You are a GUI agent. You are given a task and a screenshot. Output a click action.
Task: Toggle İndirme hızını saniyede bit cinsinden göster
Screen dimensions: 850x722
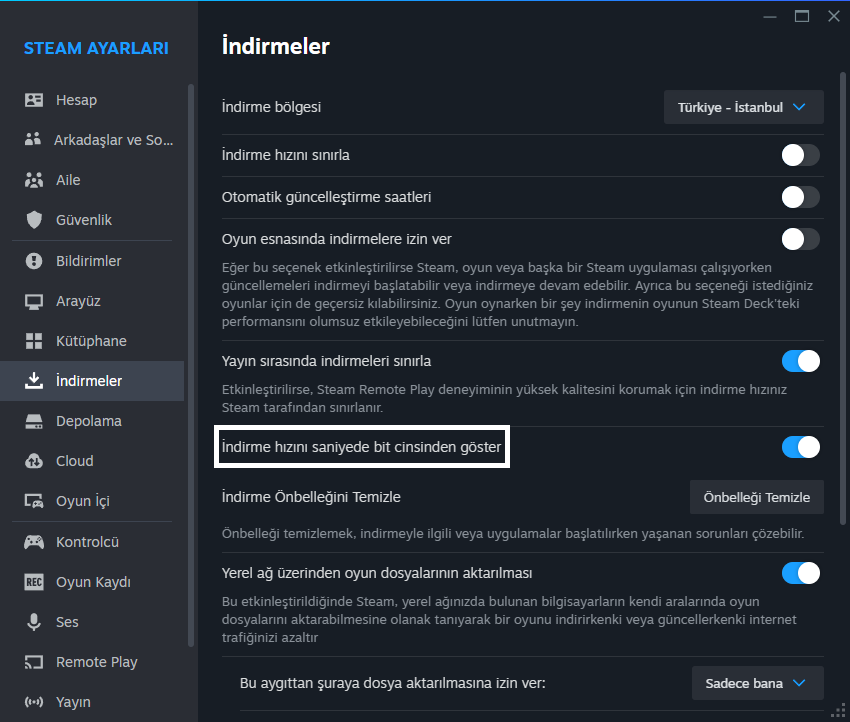click(800, 447)
